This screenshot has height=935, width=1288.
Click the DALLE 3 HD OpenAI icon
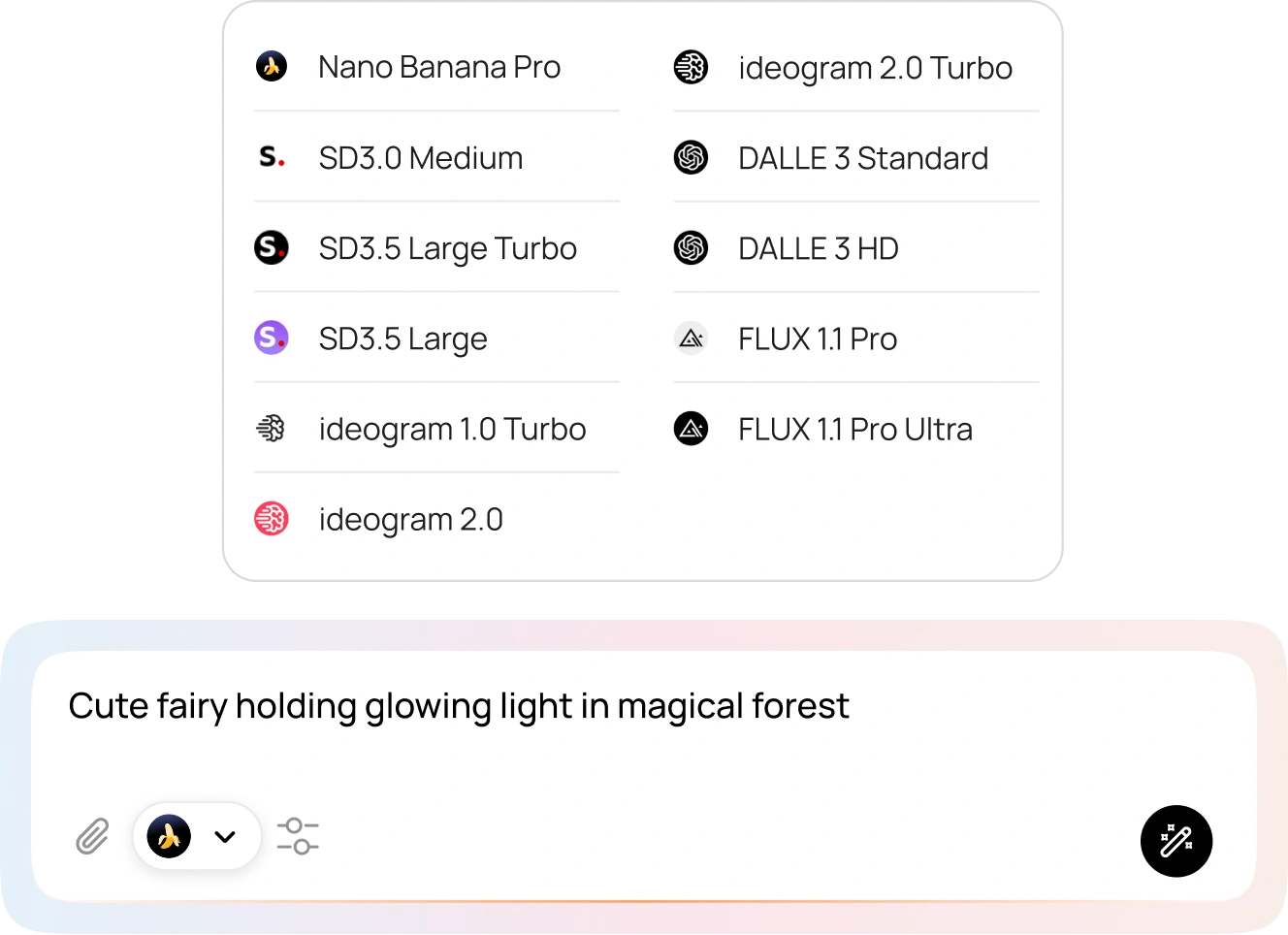click(691, 248)
